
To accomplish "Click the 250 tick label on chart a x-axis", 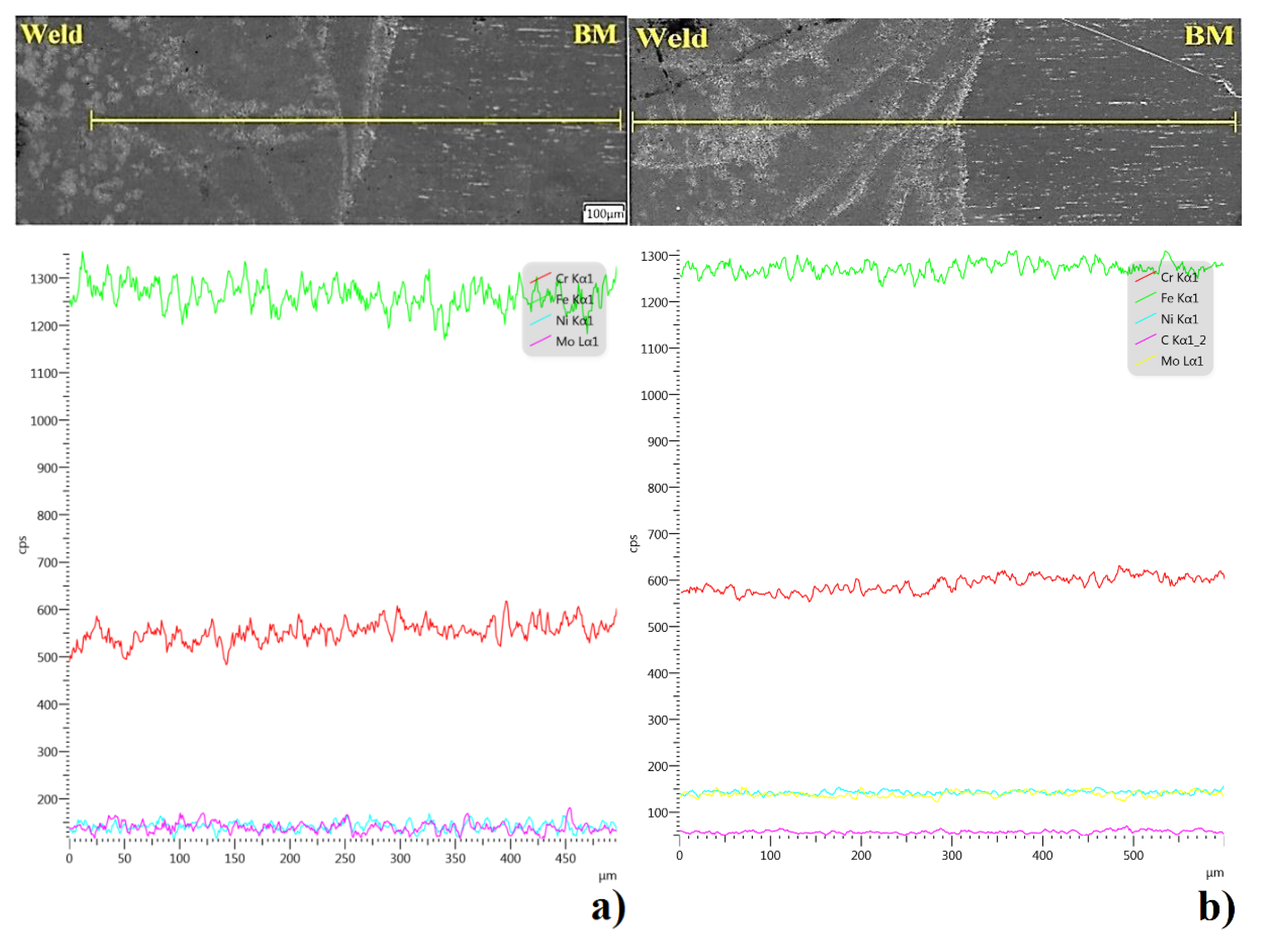I will 345,859.
